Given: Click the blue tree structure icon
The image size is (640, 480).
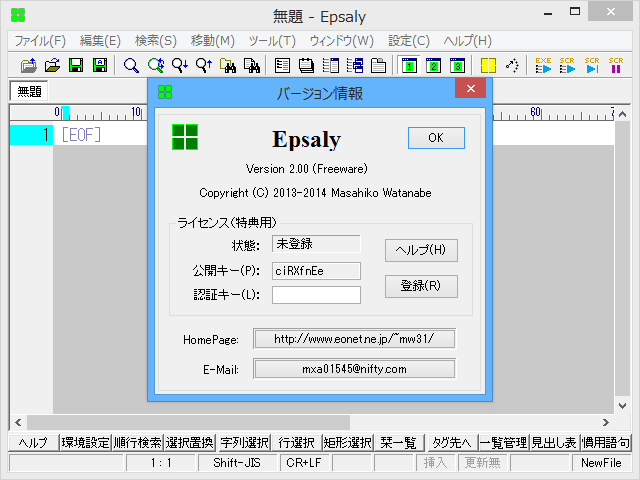Looking at the screenshot, I should tap(355, 65).
